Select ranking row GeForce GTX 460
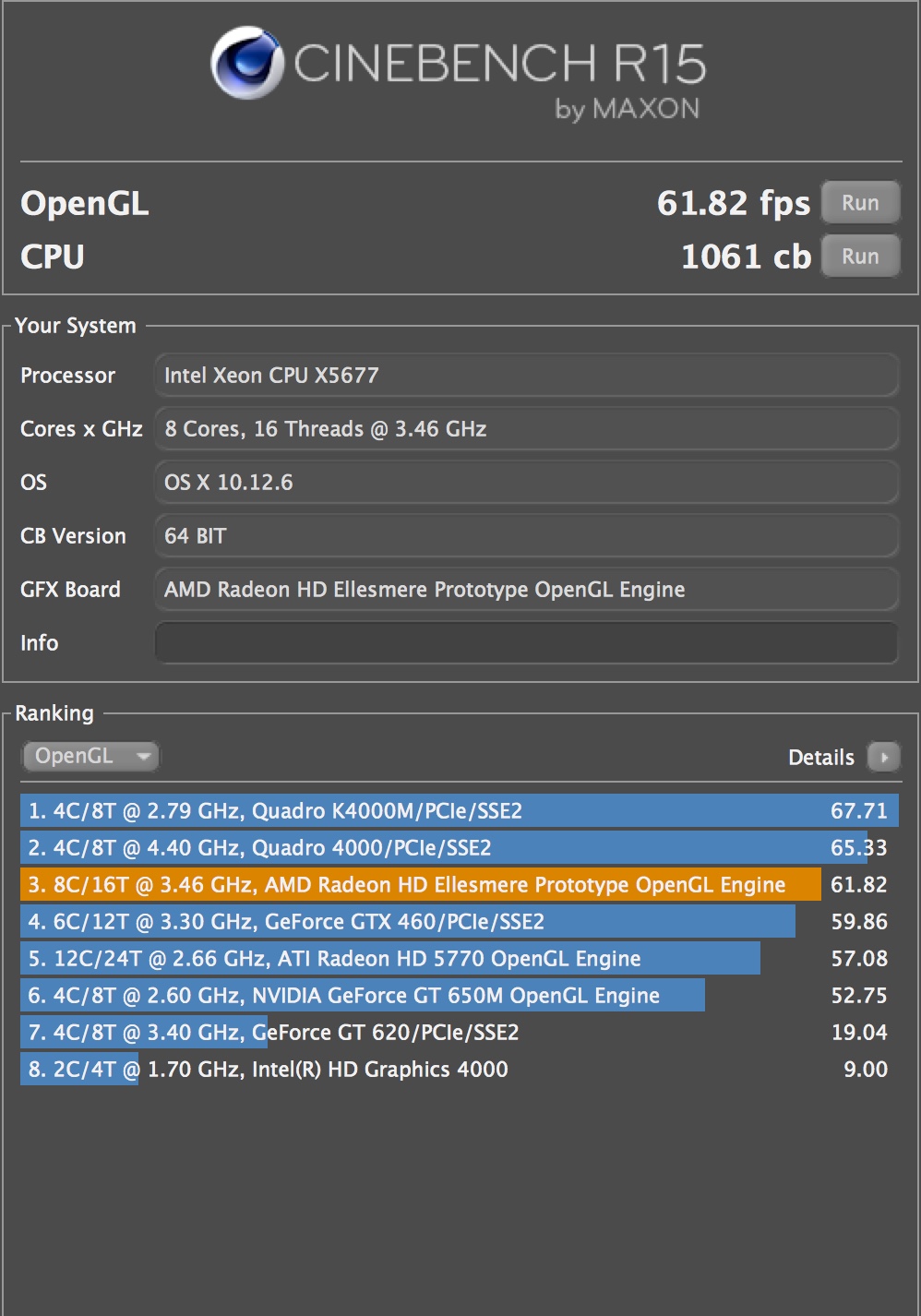The height and width of the screenshot is (1316, 921). (x=460, y=922)
